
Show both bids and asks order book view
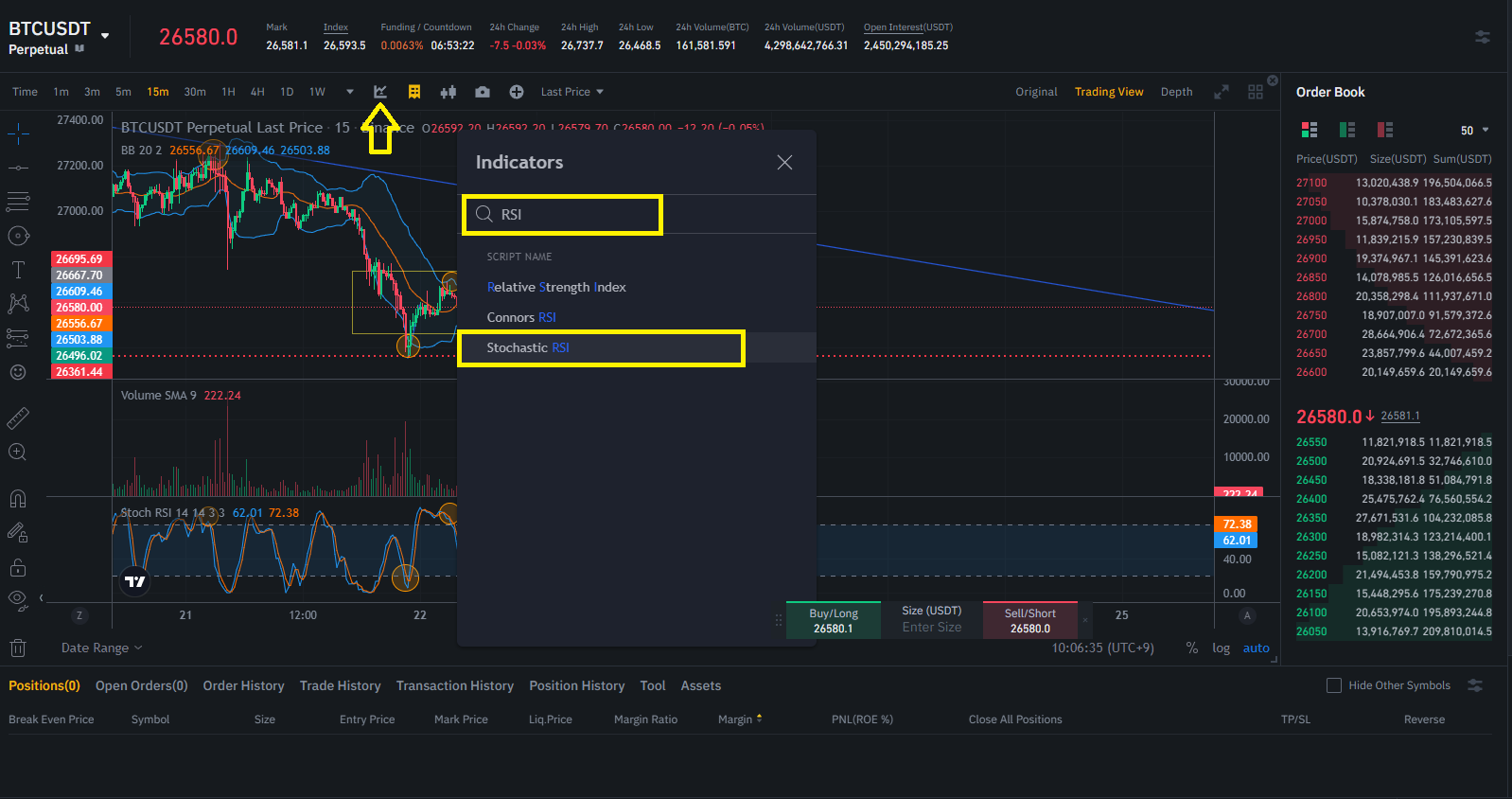[x=1310, y=130]
